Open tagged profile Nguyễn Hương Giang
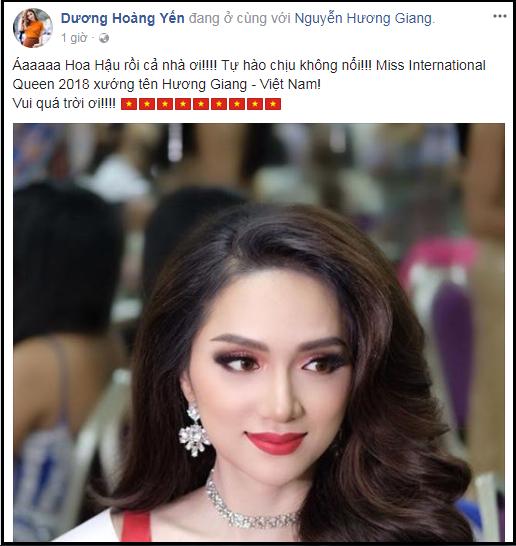The width and height of the screenshot is (516, 546). point(363,18)
